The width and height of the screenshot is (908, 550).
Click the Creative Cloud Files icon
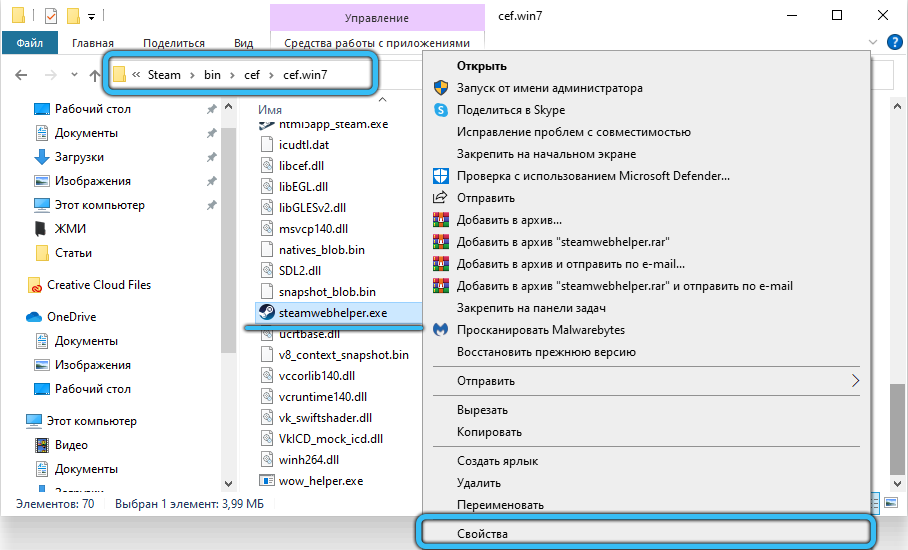(x=35, y=285)
